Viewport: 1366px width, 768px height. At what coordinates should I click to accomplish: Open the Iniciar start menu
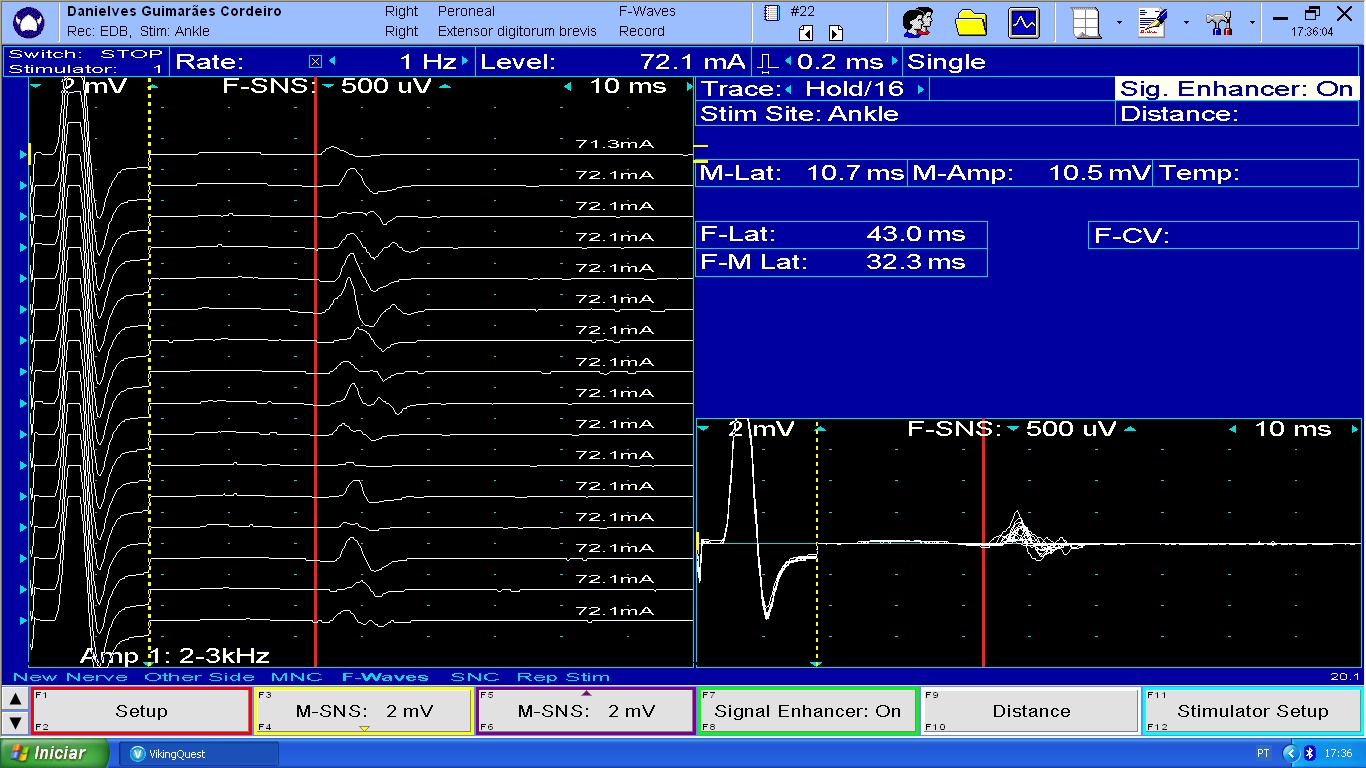pyautogui.click(x=50, y=753)
